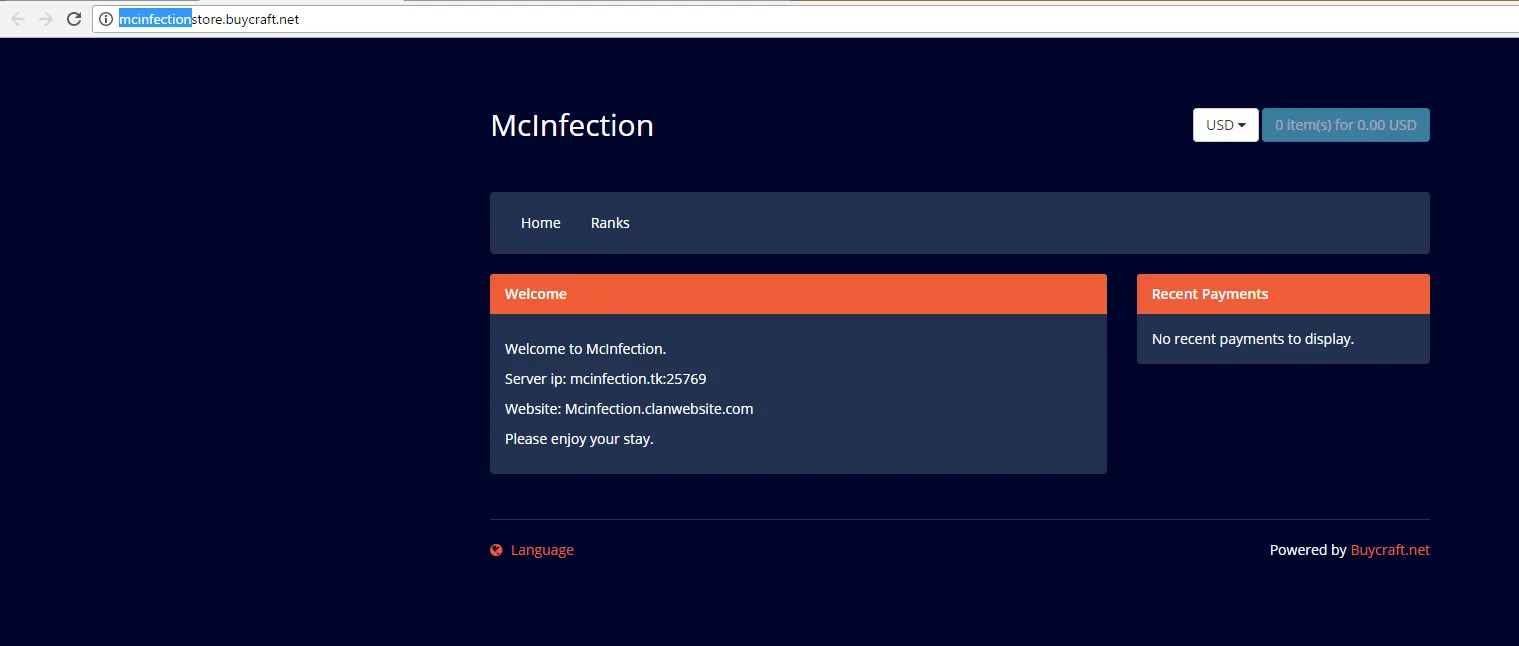Click the address bar URL field
Screen dimensions: 1519x646
point(805,19)
